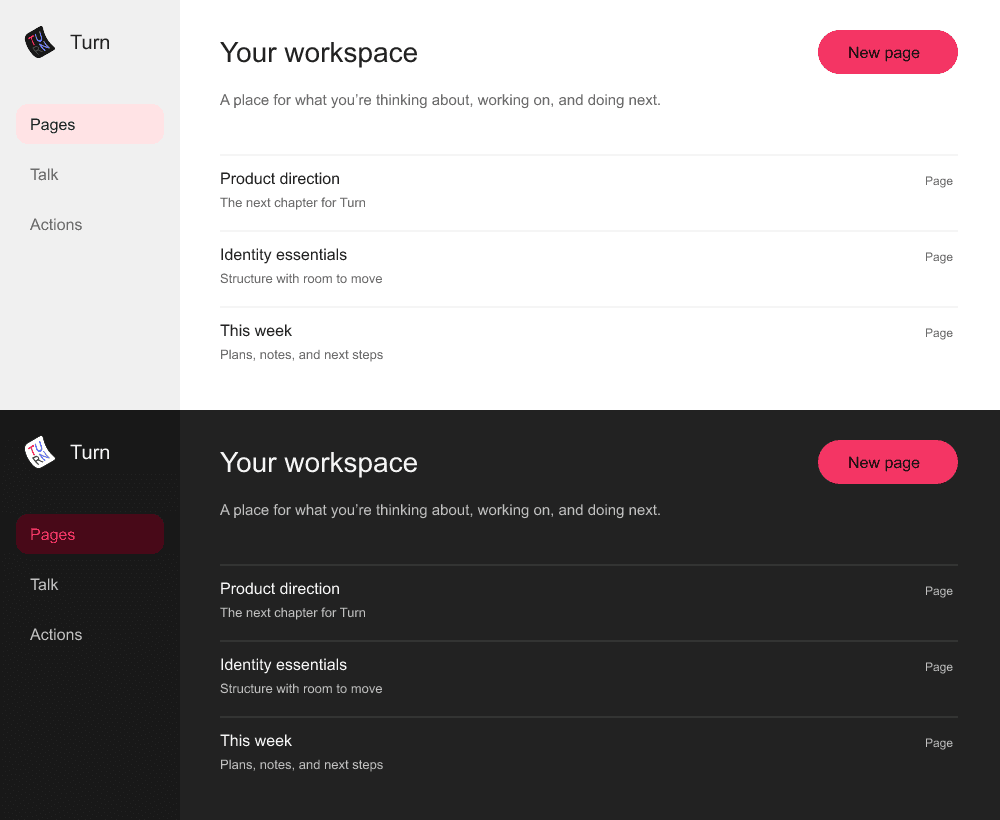Screen dimensions: 1000x820
Task: Click the Page label beside light This week
Action: 939,333
